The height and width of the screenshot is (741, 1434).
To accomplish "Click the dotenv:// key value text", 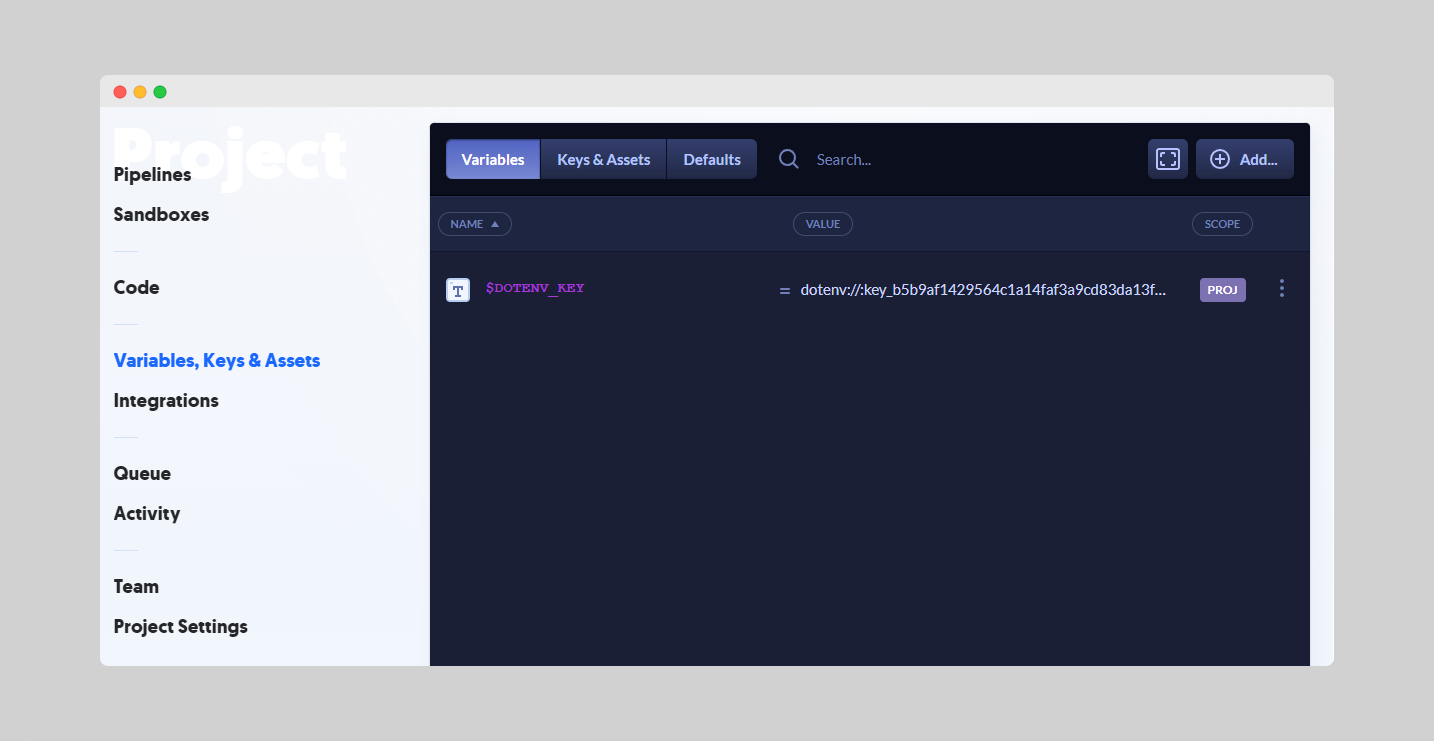I will point(983,290).
